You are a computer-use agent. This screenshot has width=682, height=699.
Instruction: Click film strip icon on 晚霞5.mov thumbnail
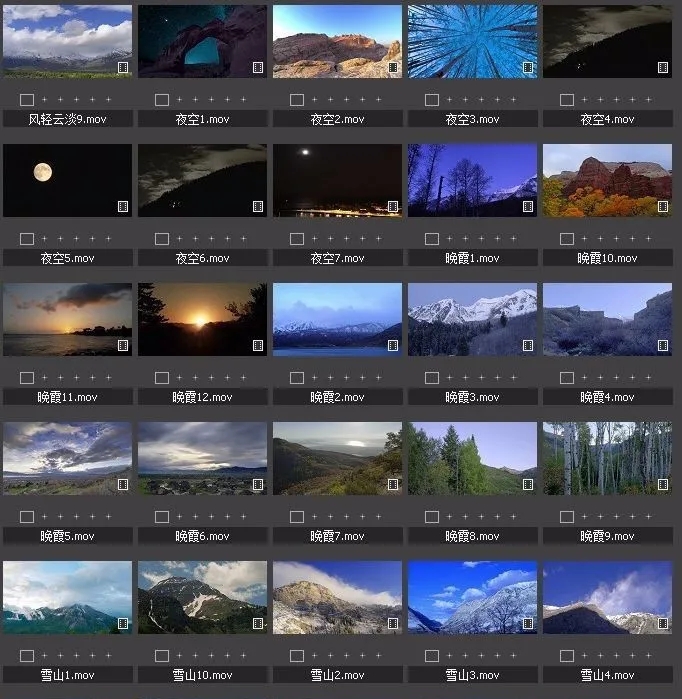(123, 485)
